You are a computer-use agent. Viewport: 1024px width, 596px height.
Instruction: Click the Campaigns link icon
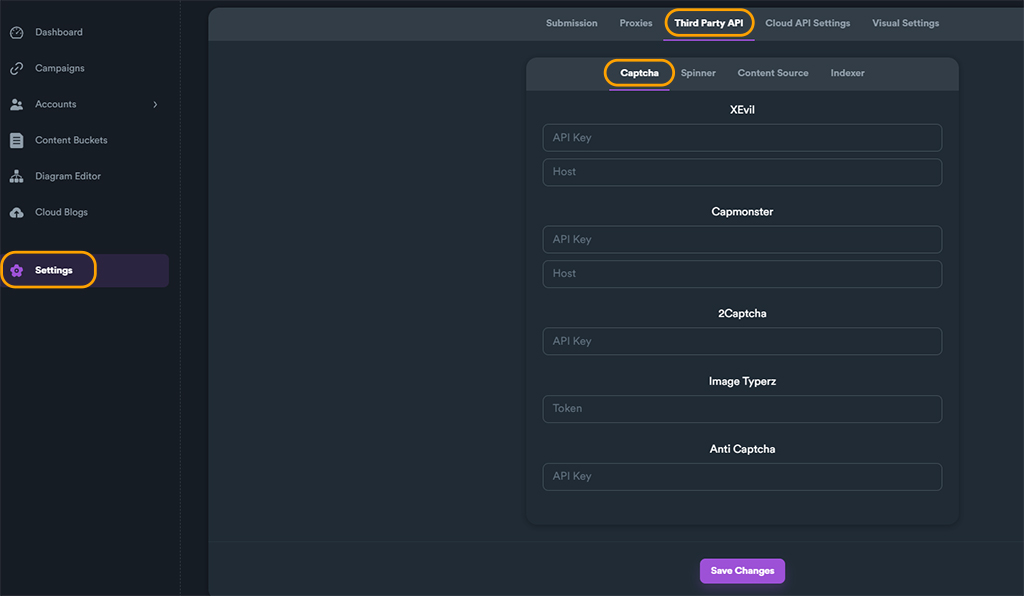pyautogui.click(x=17, y=69)
